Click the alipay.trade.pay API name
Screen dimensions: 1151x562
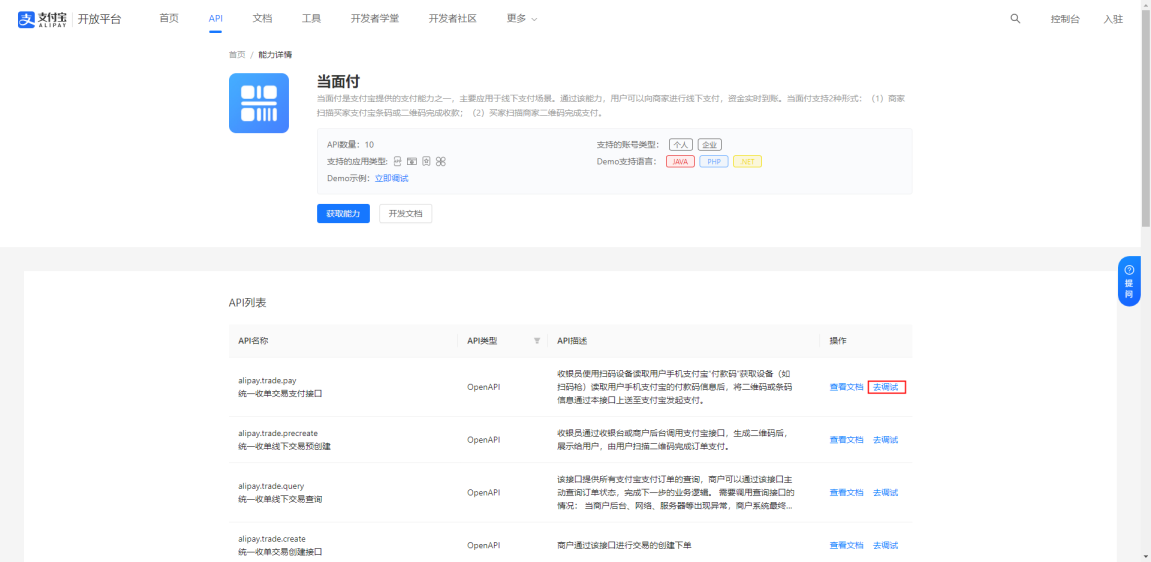point(266,380)
